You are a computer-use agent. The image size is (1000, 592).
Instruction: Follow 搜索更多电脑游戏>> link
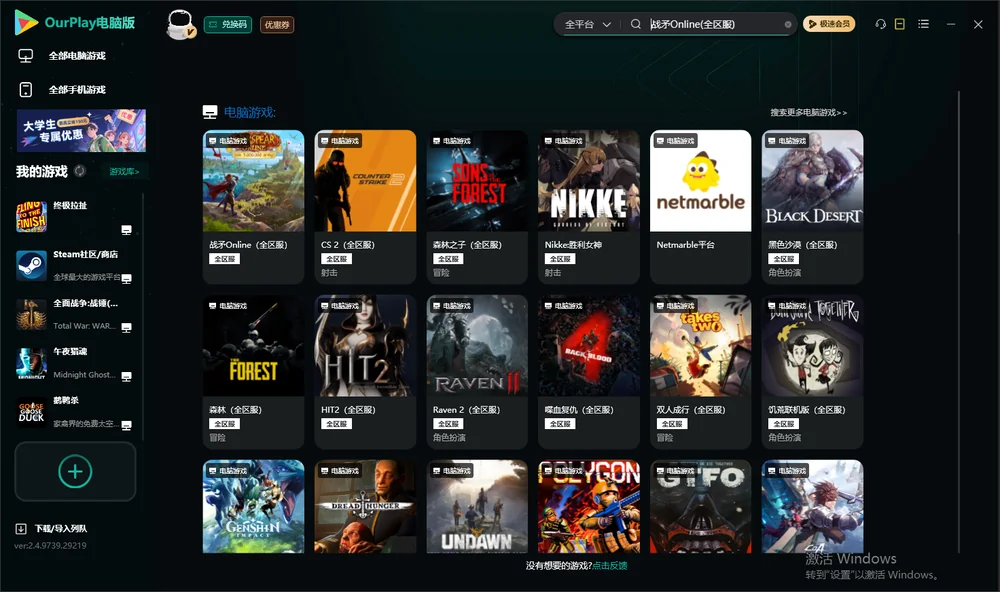[x=809, y=112]
